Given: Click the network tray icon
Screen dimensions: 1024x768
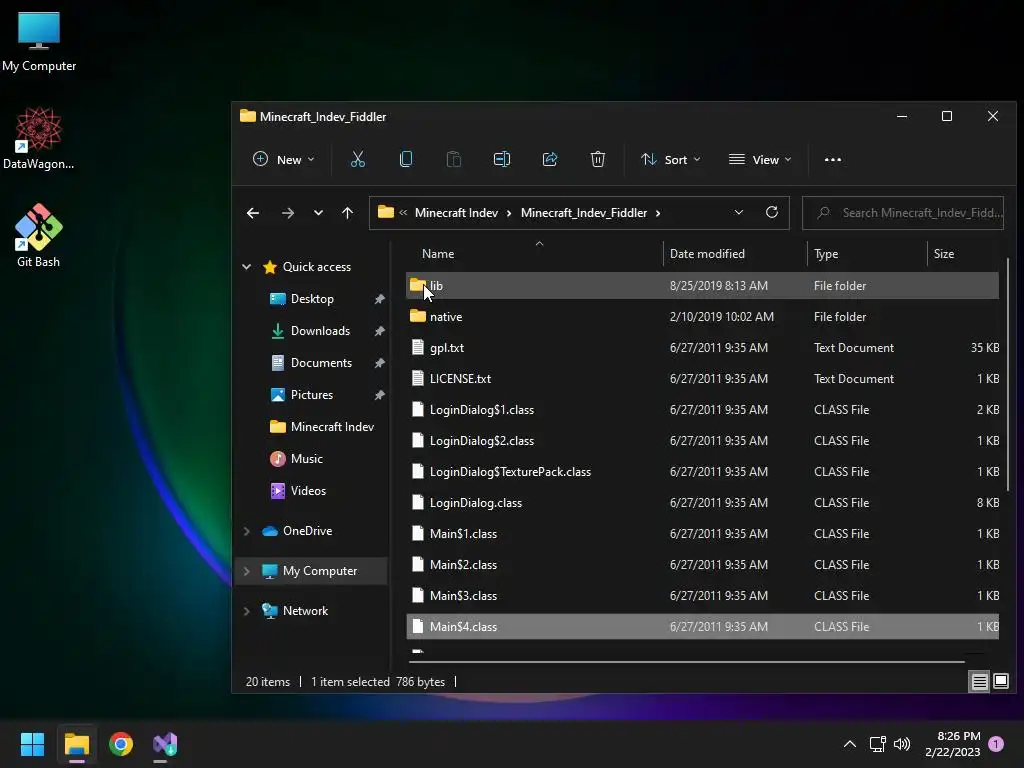Looking at the screenshot, I should 878,744.
